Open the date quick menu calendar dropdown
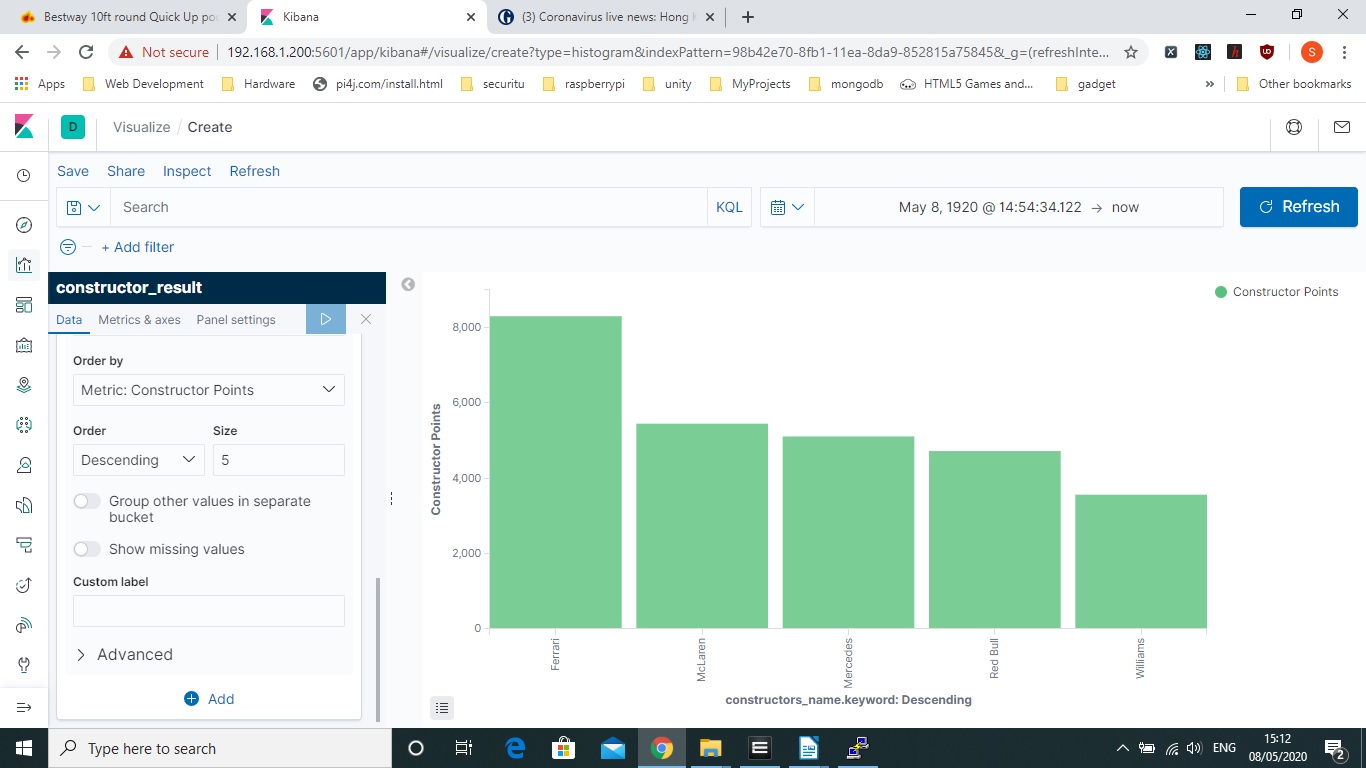 [787, 207]
